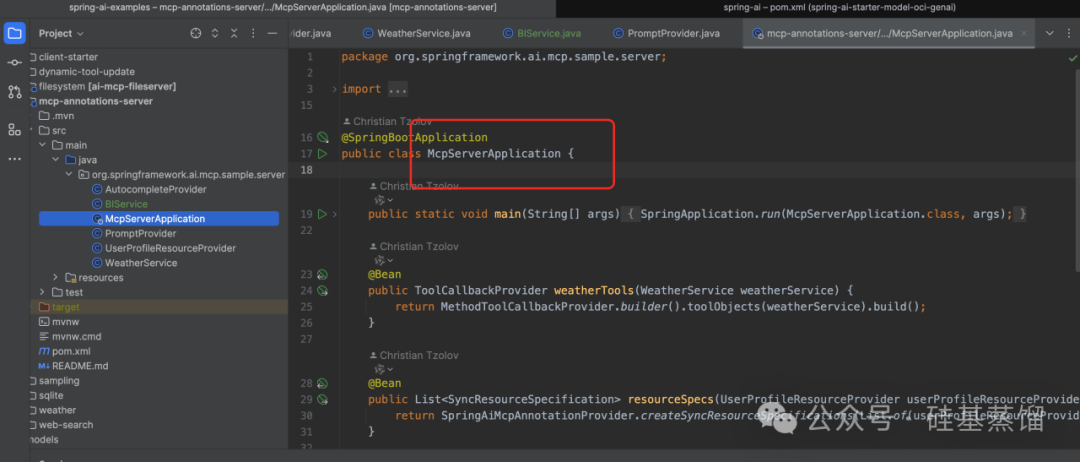Click the weatherTools method name
The width and height of the screenshot is (1080, 462).
(593, 290)
